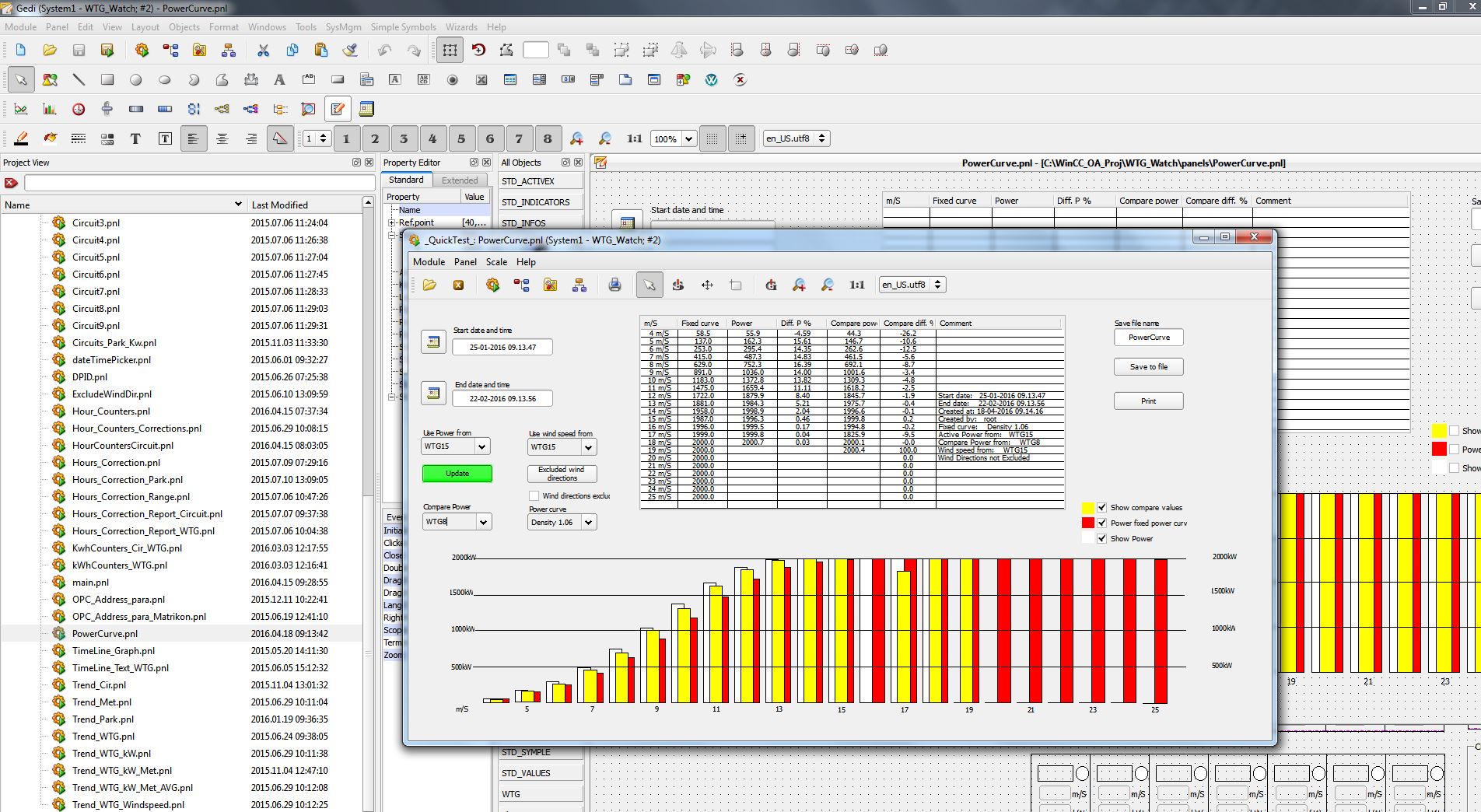The width and height of the screenshot is (1481, 812).
Task: Select the Line drawing tool
Action: point(79,79)
